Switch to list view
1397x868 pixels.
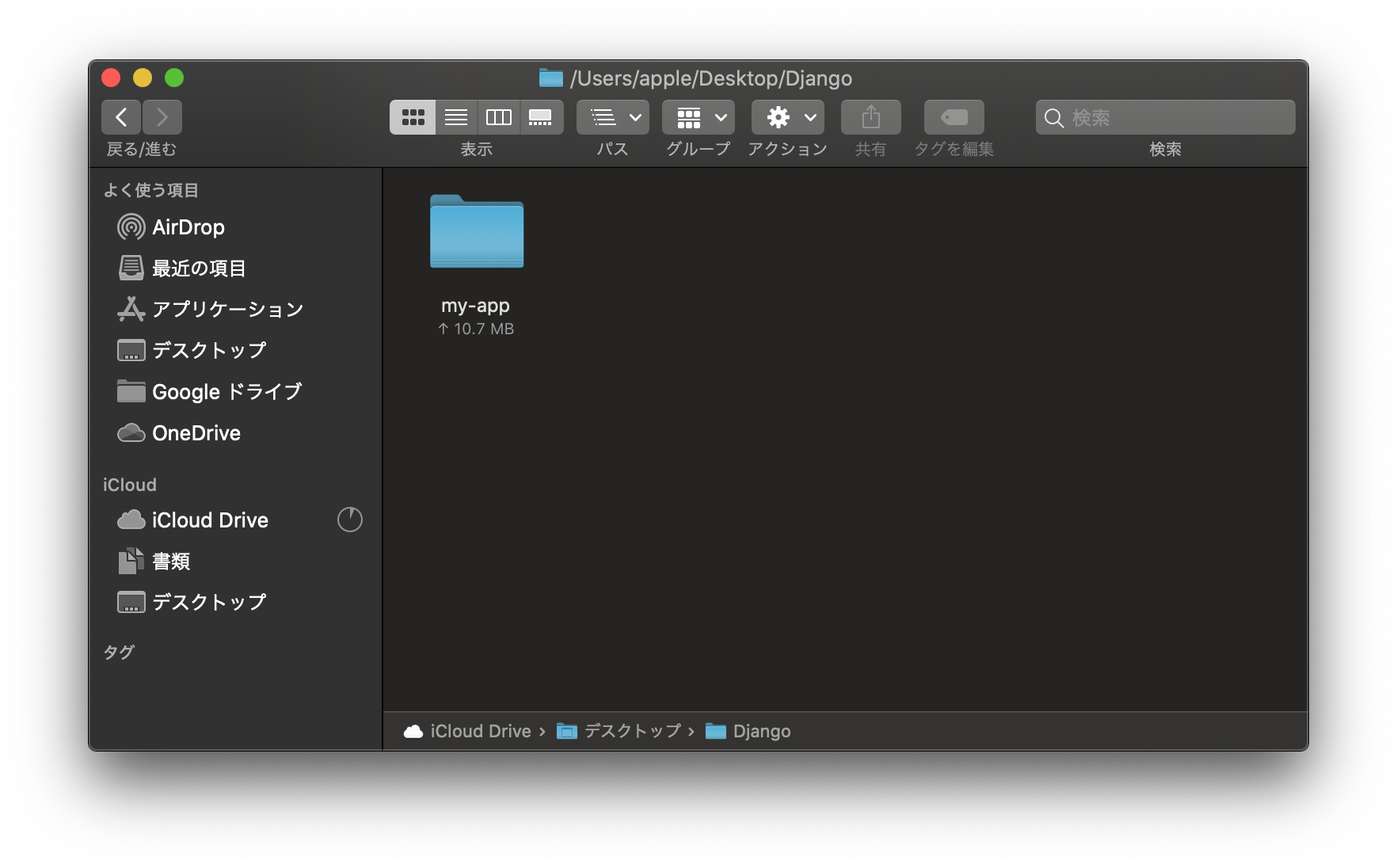(456, 116)
